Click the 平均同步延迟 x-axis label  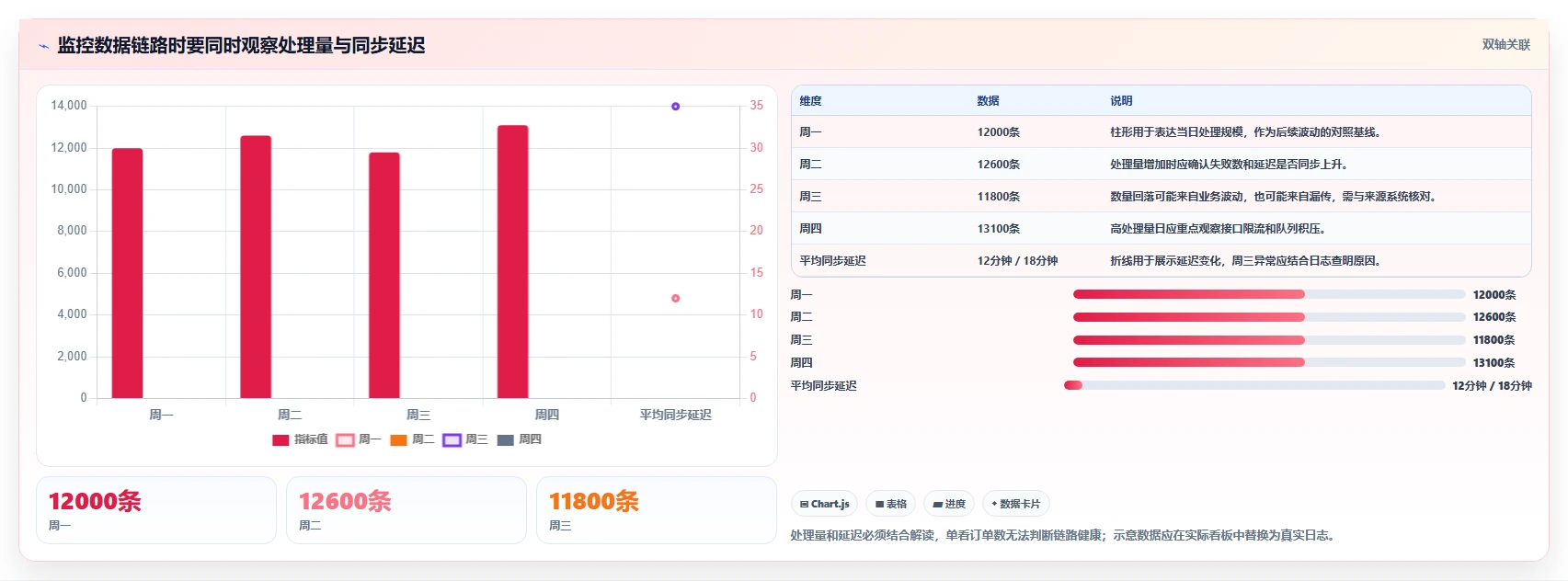click(675, 415)
